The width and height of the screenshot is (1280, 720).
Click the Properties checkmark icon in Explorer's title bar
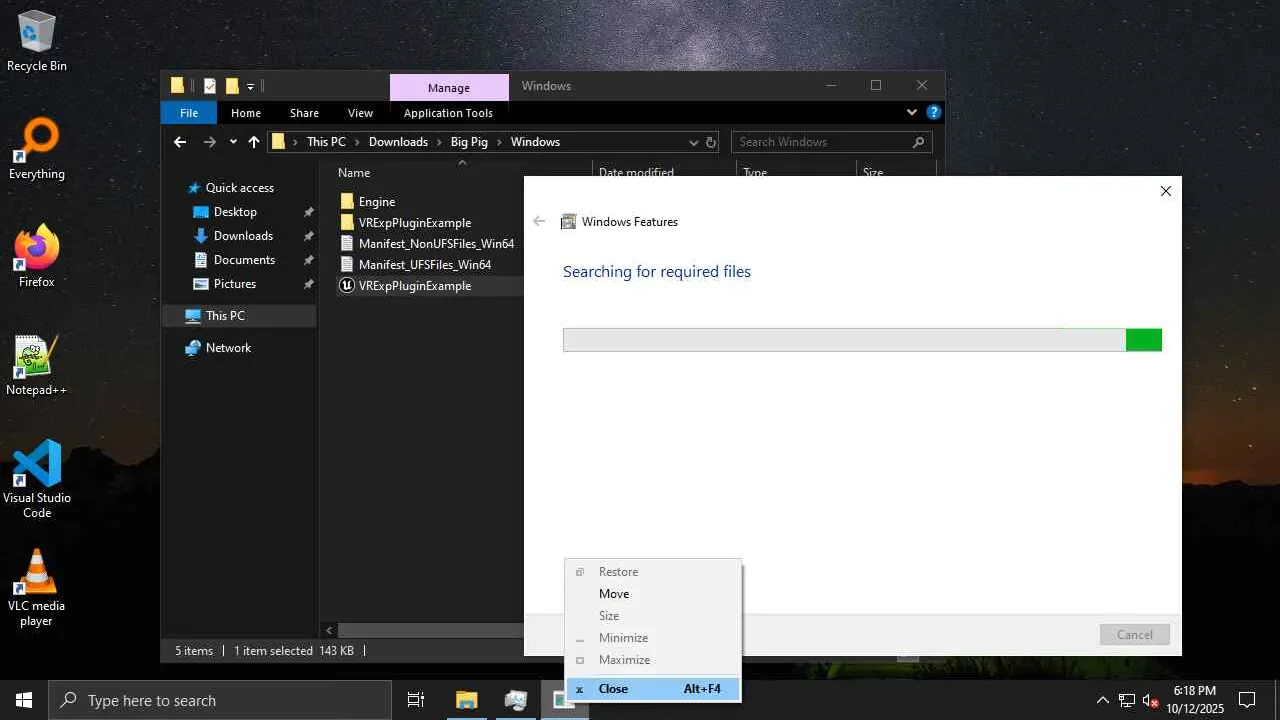click(x=210, y=86)
